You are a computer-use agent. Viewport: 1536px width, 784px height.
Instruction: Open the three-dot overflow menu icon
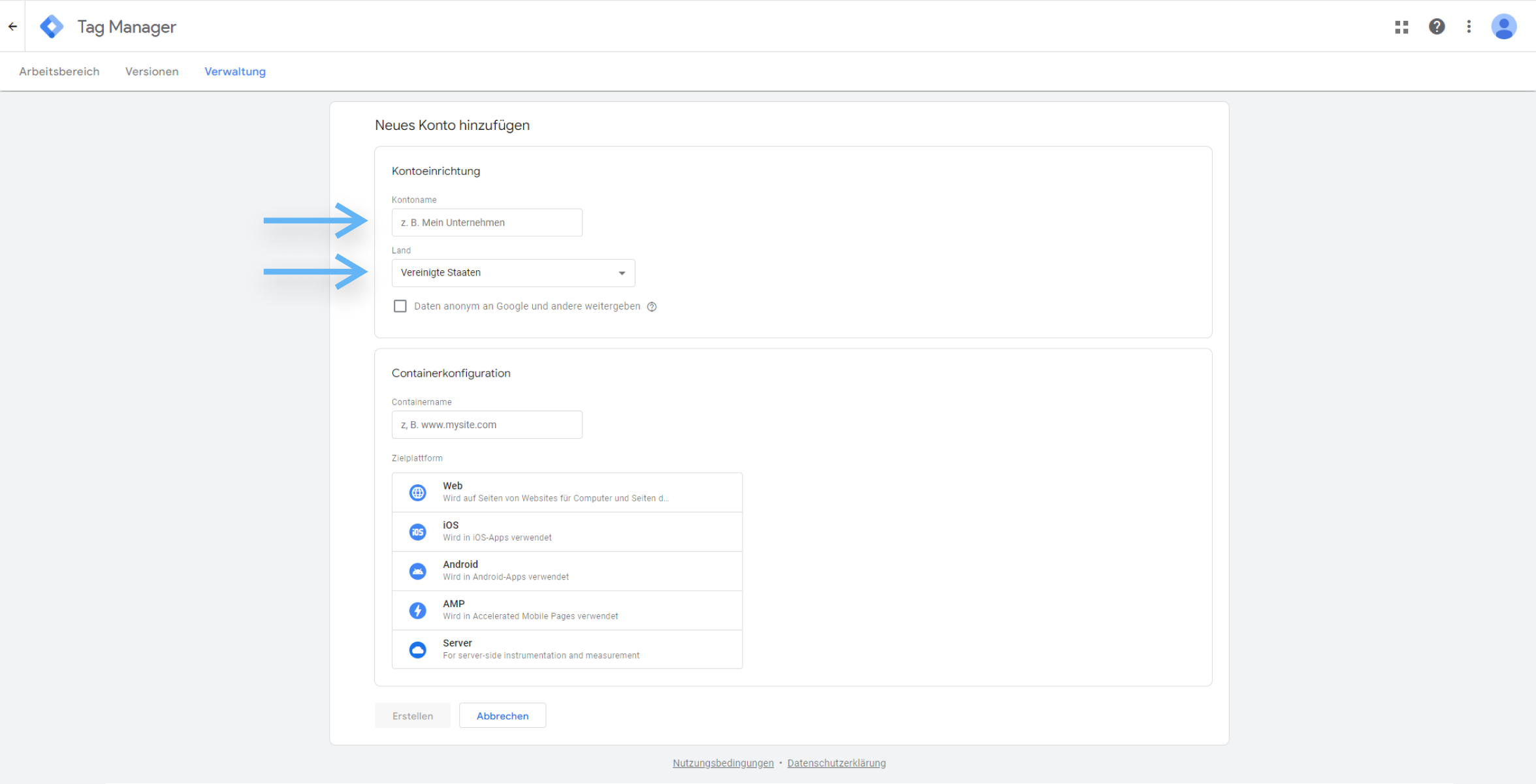pyautogui.click(x=1469, y=26)
